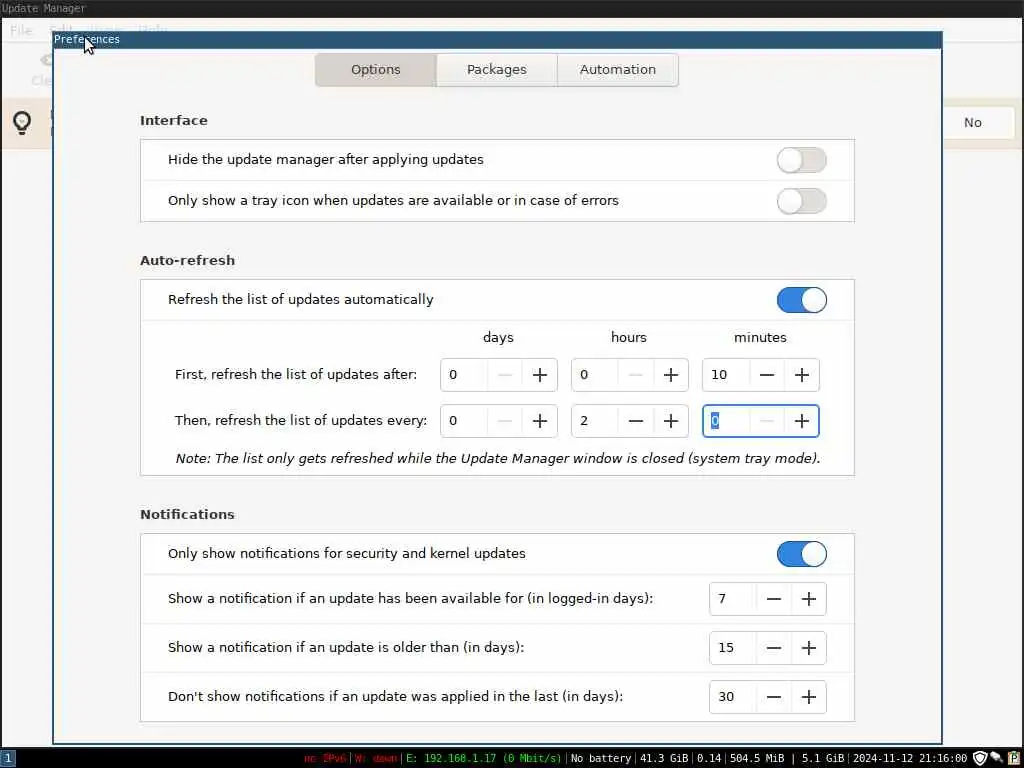The height and width of the screenshot is (768, 1024).
Task: Click workspace 1 indicator in the bar
Action: pos(7,758)
